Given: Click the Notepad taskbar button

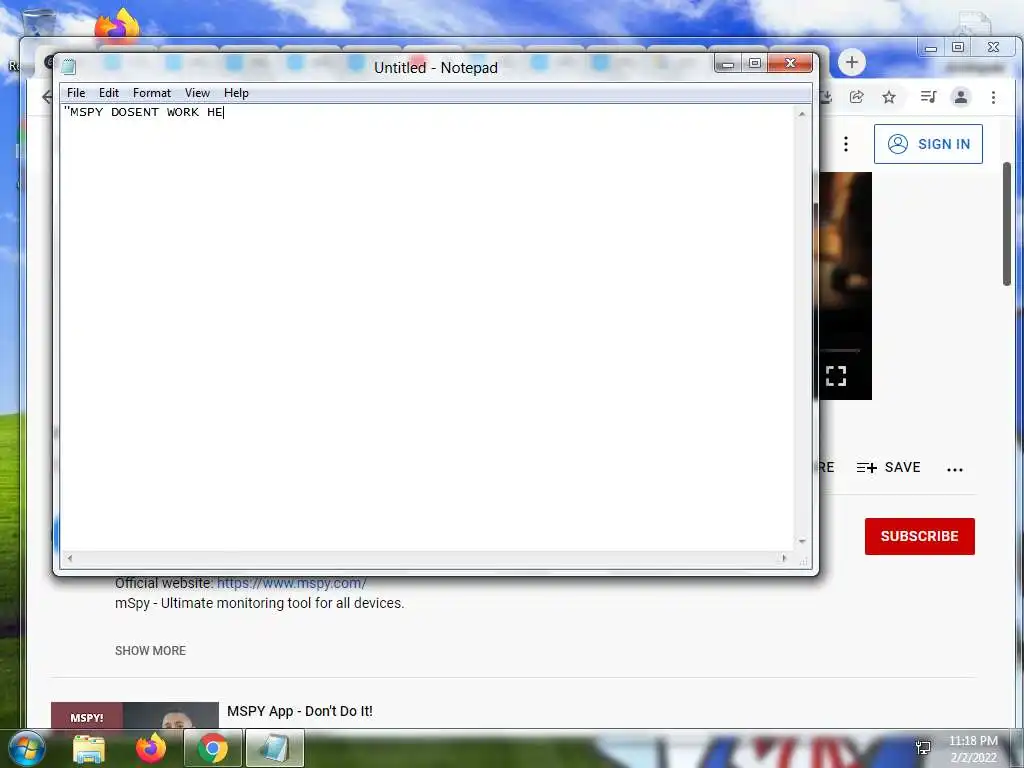Looking at the screenshot, I should point(274,748).
